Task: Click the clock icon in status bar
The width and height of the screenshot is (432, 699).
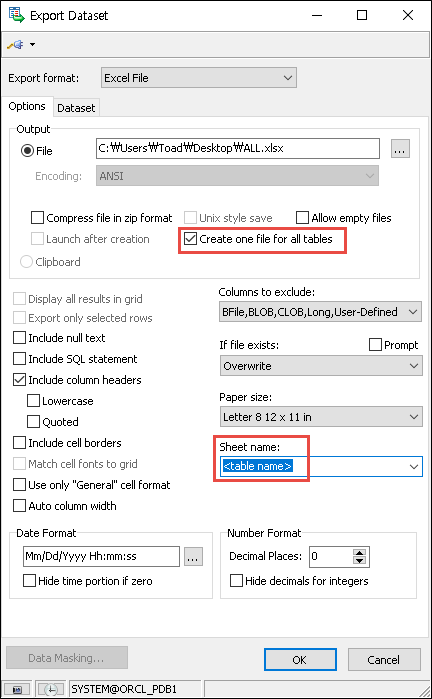Action: click(51, 689)
